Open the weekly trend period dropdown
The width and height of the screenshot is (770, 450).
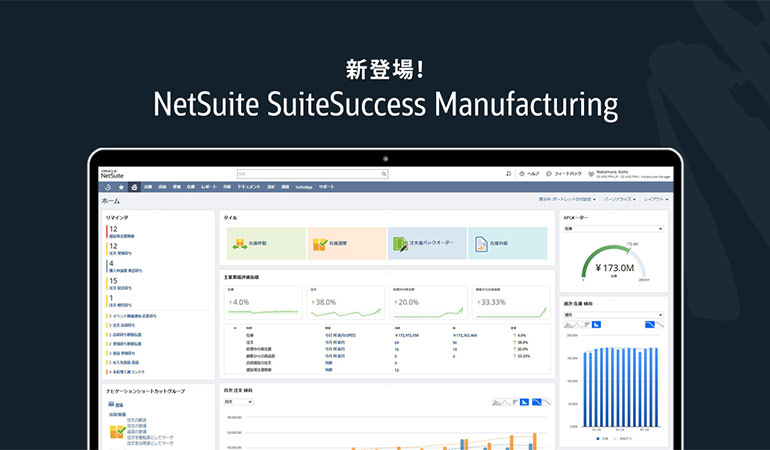point(614,315)
